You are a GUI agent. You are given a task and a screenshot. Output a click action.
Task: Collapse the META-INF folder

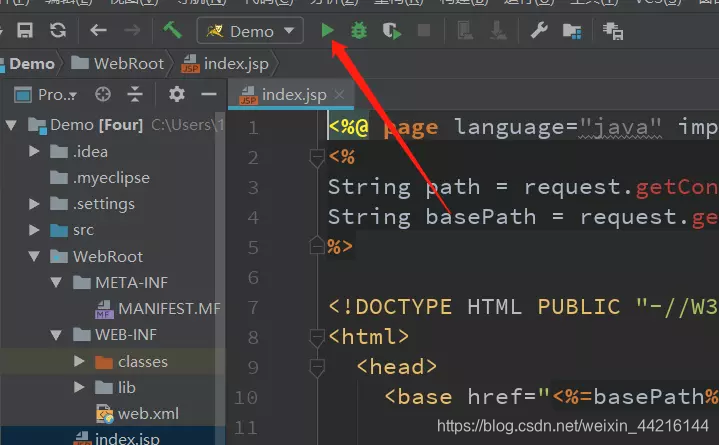56,282
